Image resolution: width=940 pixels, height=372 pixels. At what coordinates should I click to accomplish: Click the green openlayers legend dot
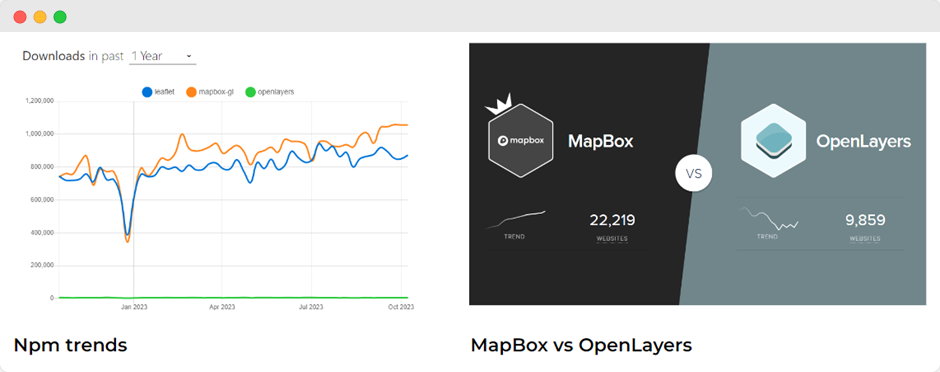coord(250,92)
